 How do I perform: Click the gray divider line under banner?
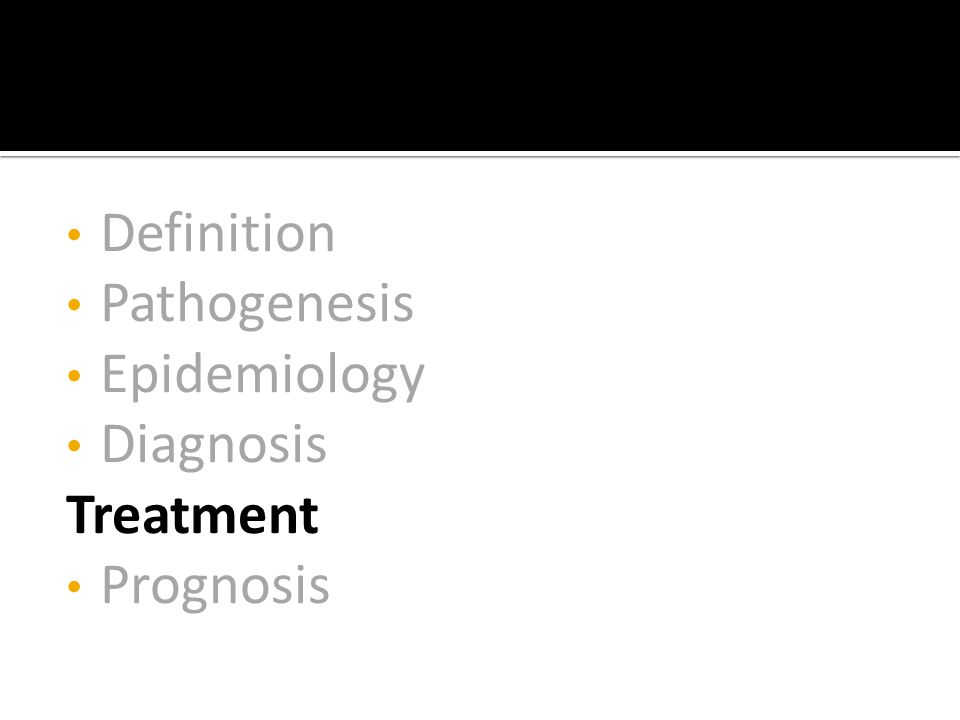coord(480,156)
